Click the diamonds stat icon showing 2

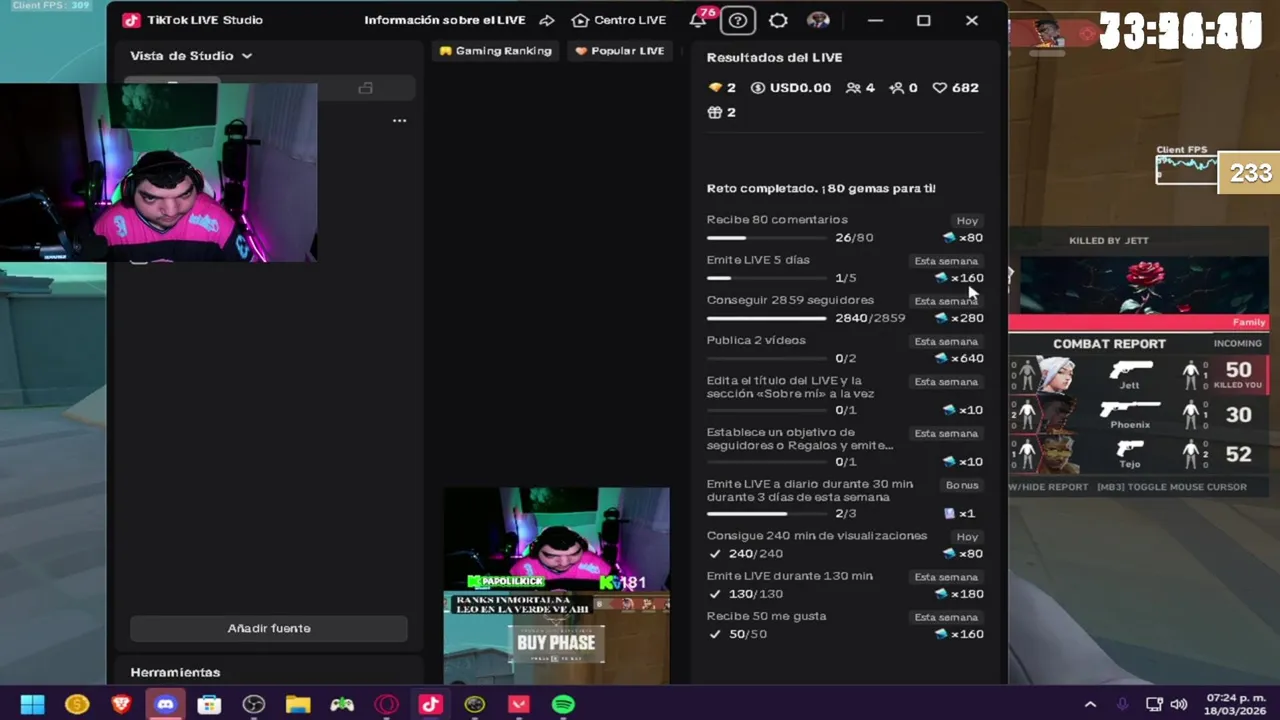715,88
